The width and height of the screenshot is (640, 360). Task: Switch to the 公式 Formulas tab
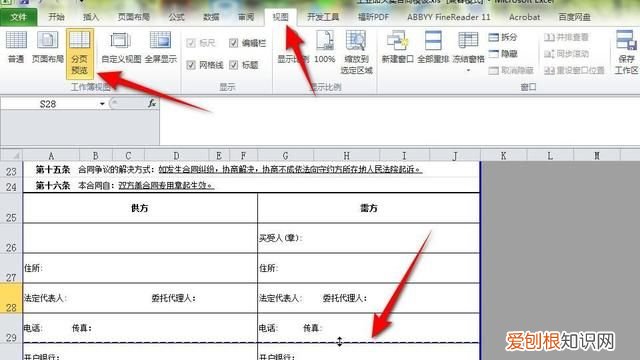[x=176, y=17]
